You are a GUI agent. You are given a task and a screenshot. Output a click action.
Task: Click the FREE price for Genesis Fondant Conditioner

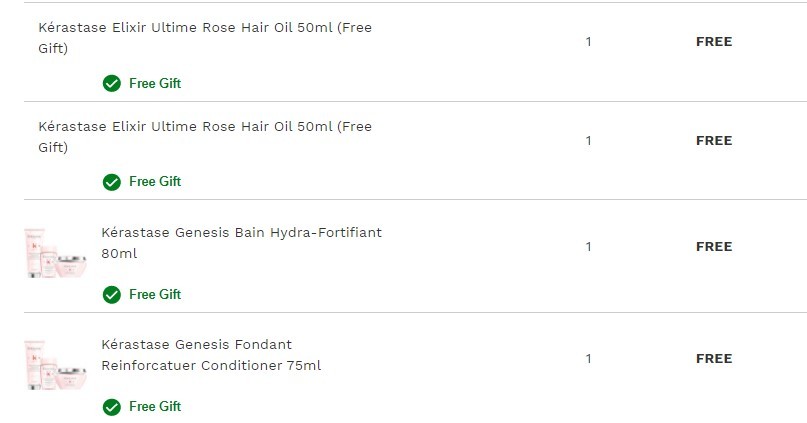pyautogui.click(x=714, y=359)
